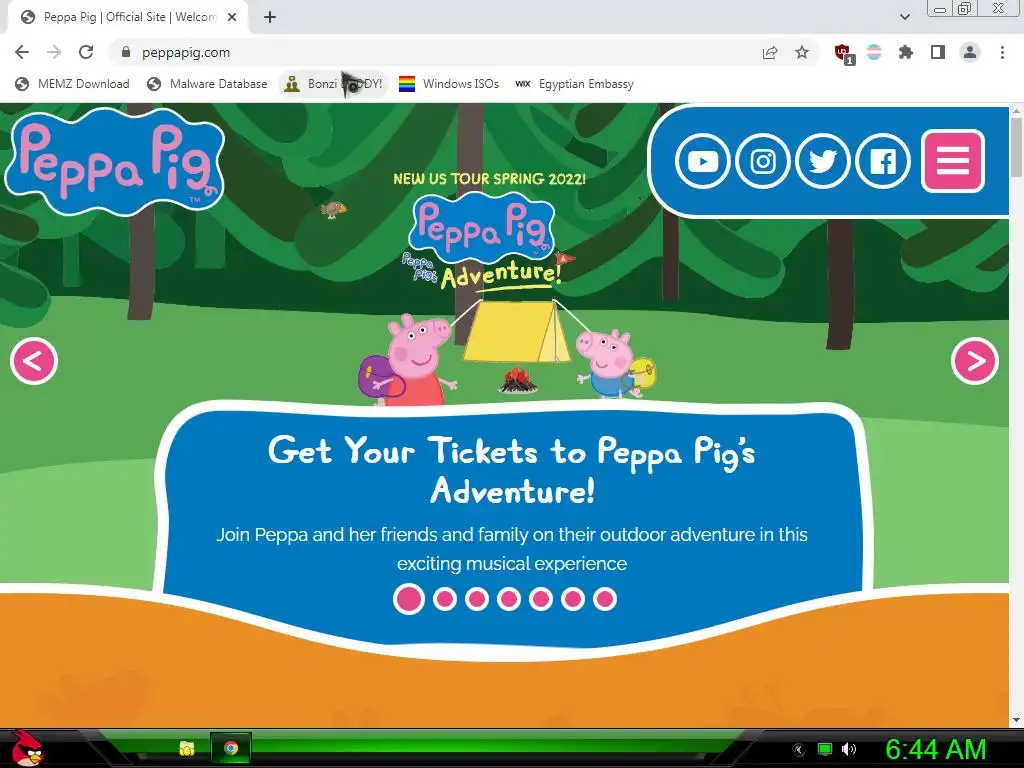Select the second carousel slide dot

(x=445, y=599)
